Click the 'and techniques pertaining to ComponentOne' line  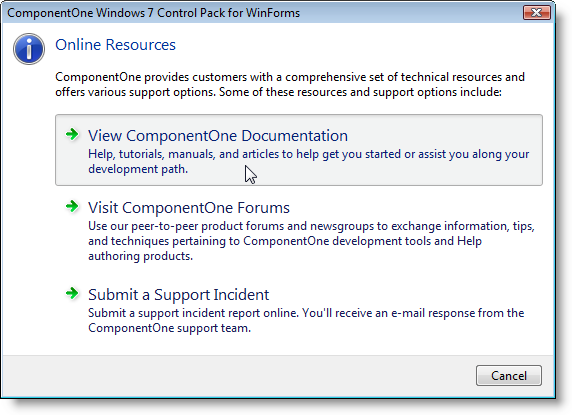[x=285, y=241]
